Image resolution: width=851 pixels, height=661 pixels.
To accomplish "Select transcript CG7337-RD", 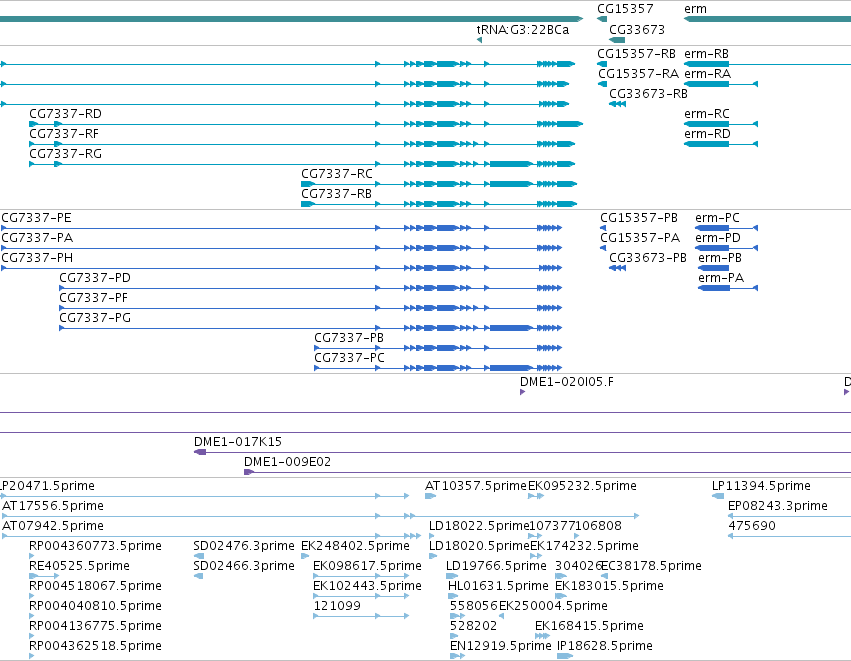I will (x=65, y=113).
